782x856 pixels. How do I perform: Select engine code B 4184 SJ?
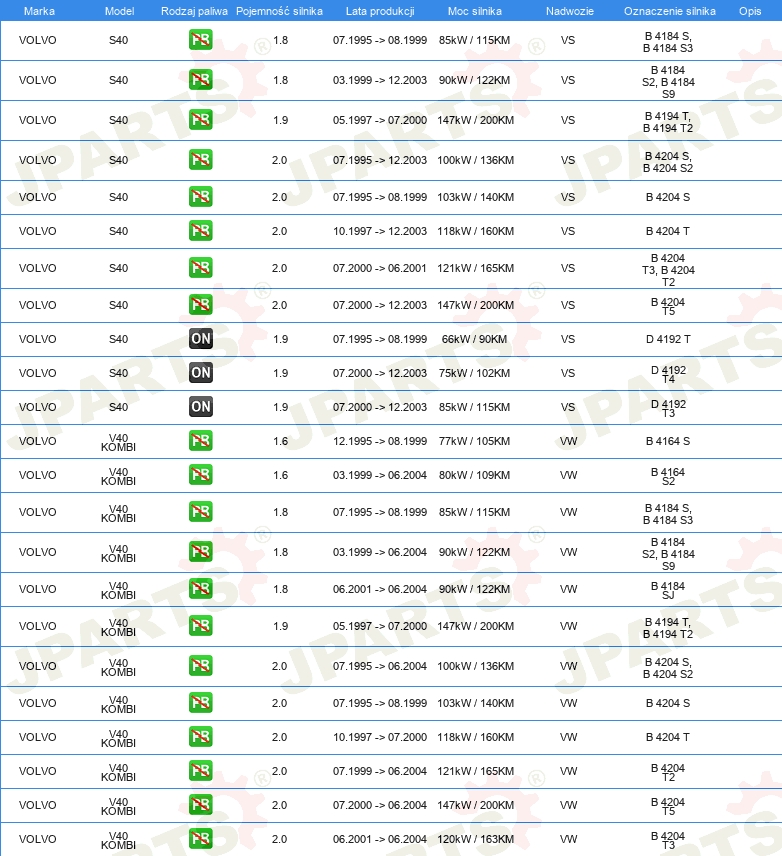tap(668, 590)
